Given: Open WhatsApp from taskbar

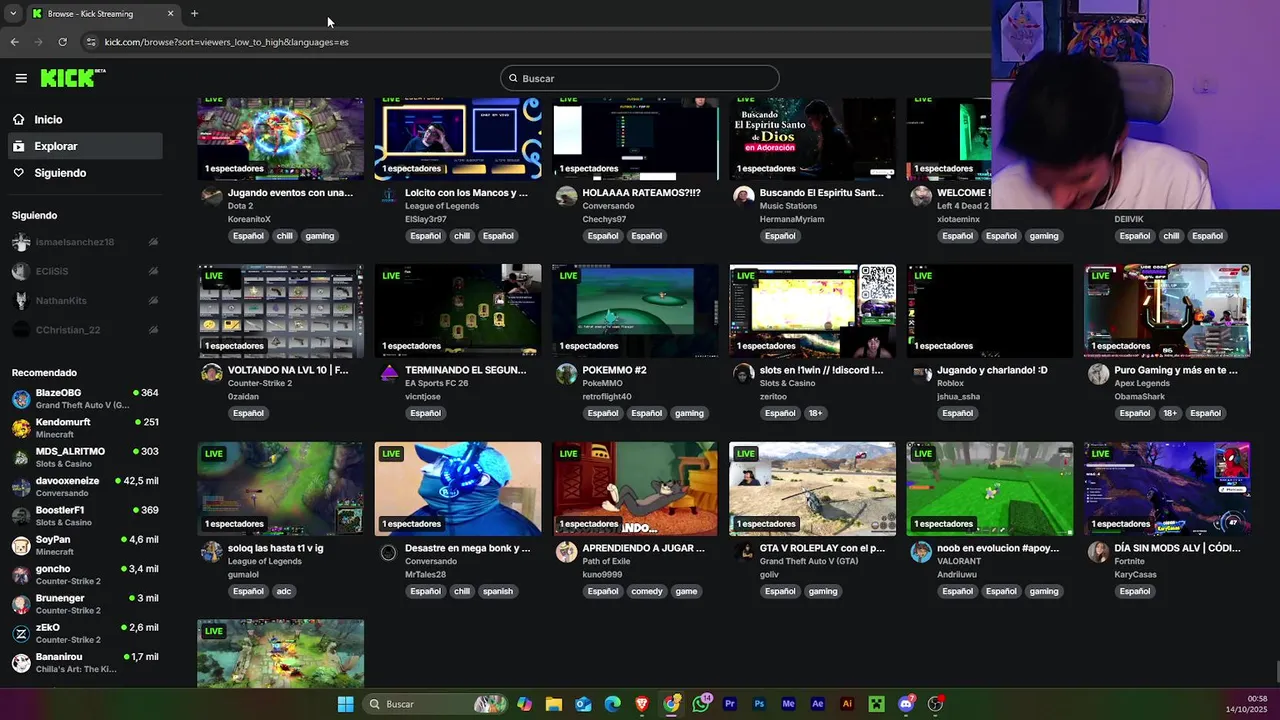Looking at the screenshot, I should (x=700, y=704).
